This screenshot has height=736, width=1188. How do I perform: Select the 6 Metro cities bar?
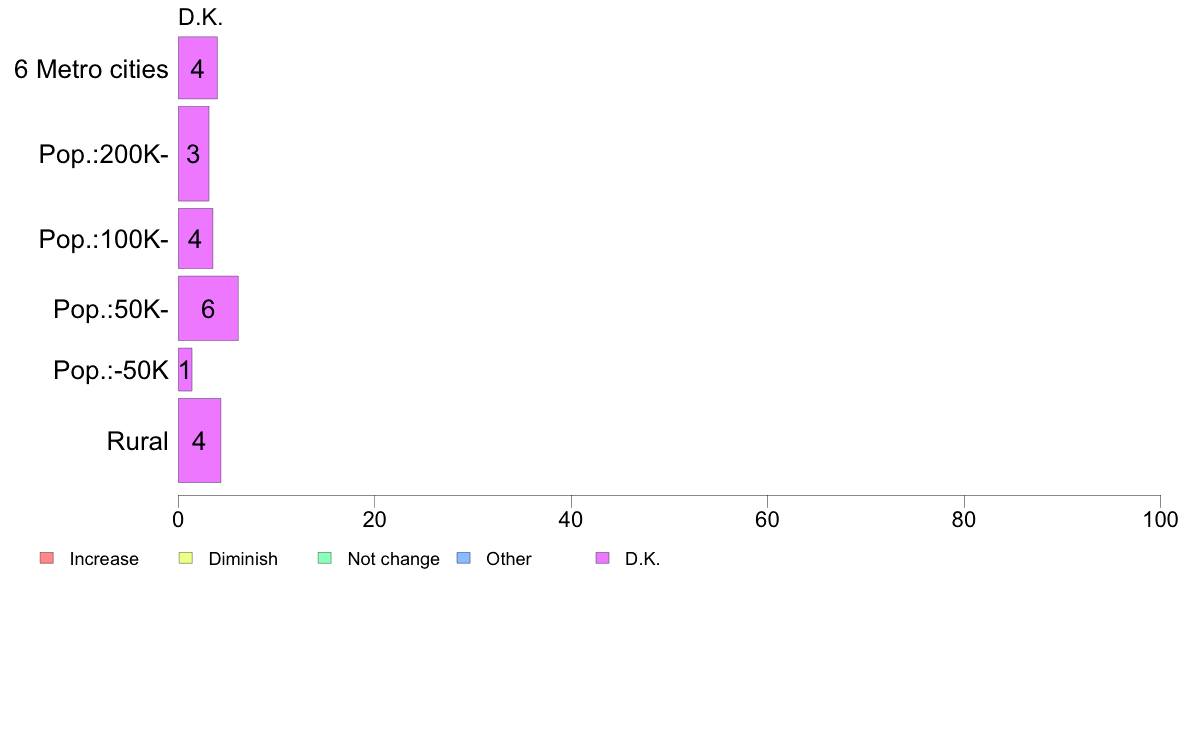[198, 68]
